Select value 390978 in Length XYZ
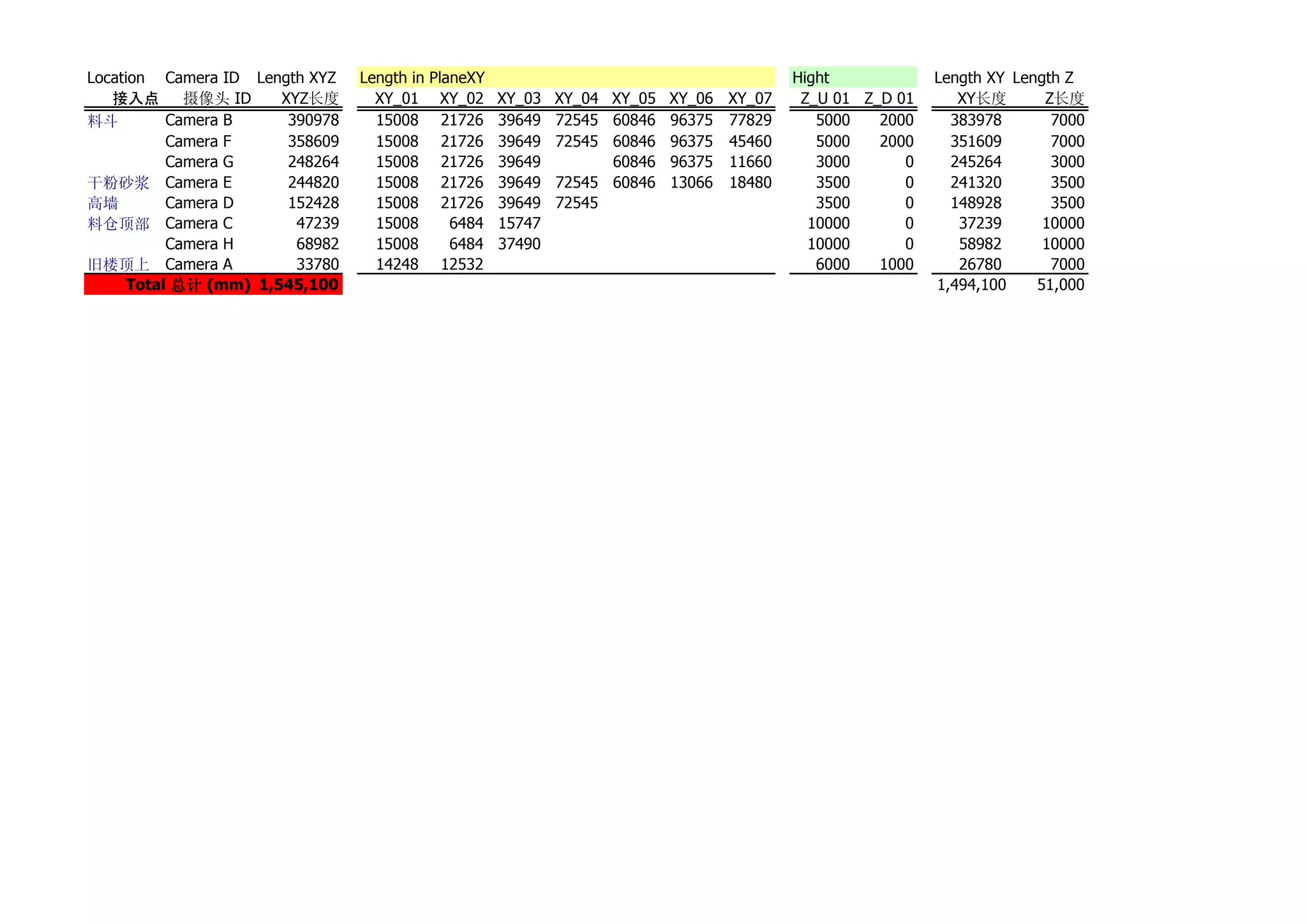 pos(313,120)
